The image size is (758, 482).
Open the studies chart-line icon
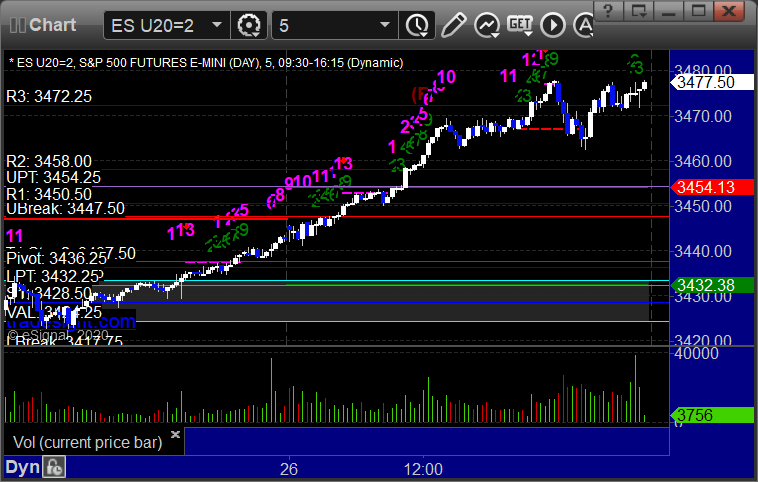pyautogui.click(x=486, y=25)
